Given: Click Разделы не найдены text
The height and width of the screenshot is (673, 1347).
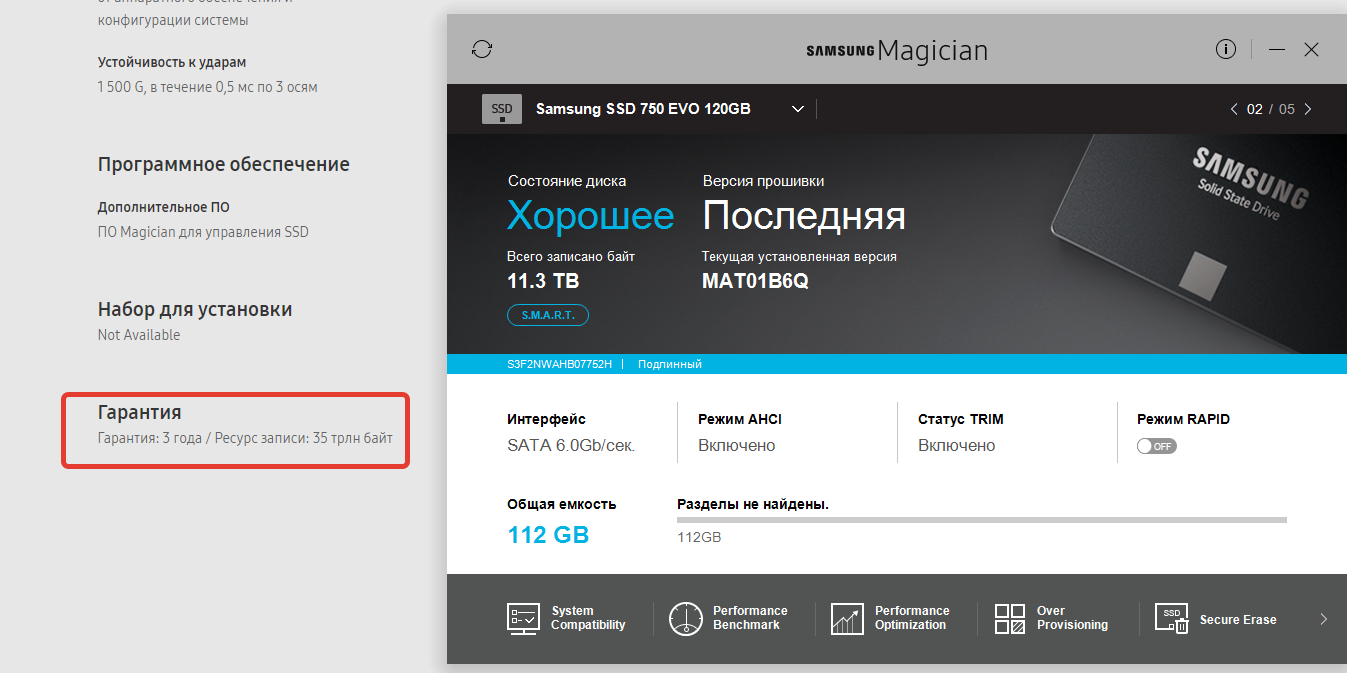Looking at the screenshot, I should click(753, 504).
